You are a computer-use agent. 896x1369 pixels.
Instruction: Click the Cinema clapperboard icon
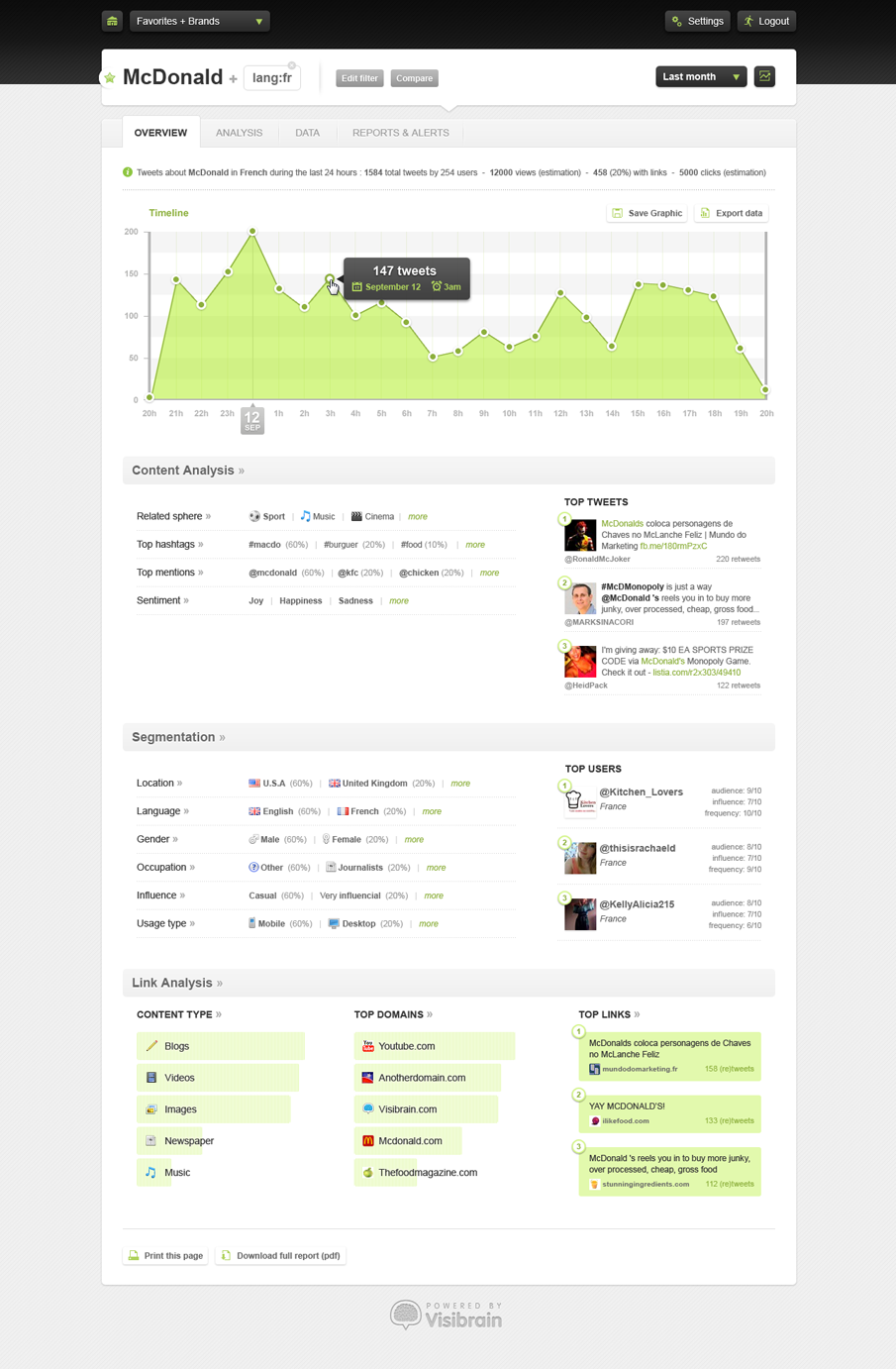point(356,516)
